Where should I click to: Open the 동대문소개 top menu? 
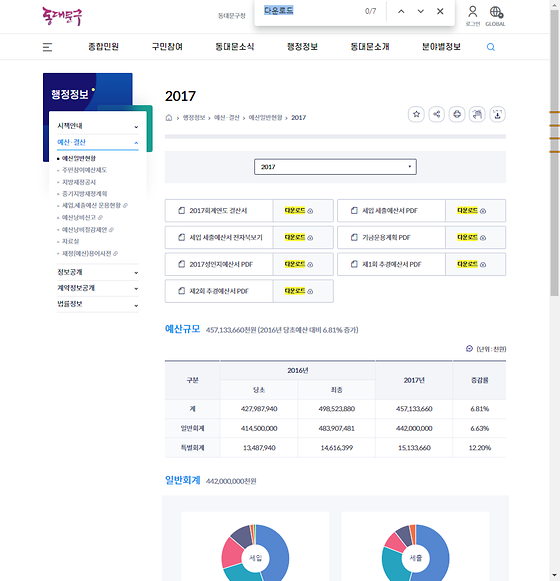pyautogui.click(x=370, y=47)
